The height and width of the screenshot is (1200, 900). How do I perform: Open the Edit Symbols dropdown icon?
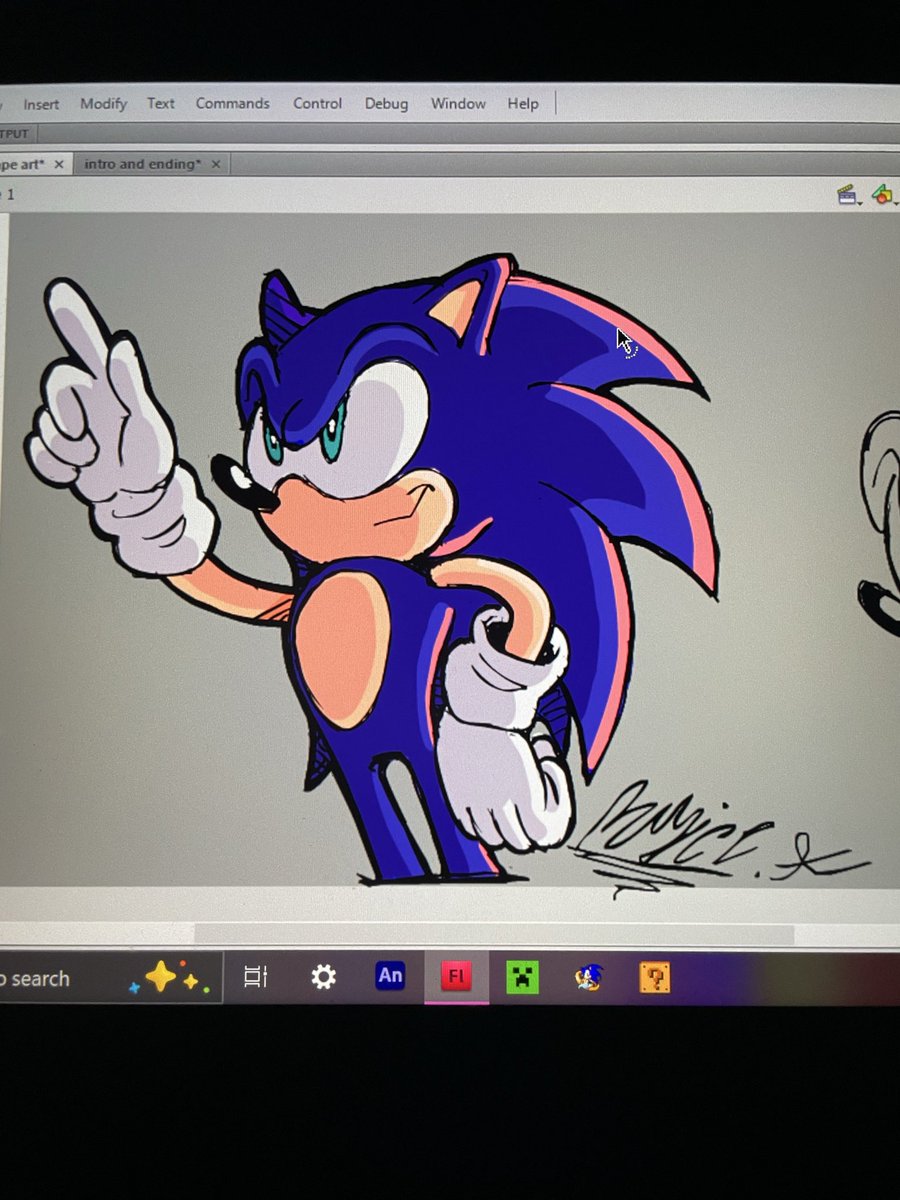coord(883,195)
